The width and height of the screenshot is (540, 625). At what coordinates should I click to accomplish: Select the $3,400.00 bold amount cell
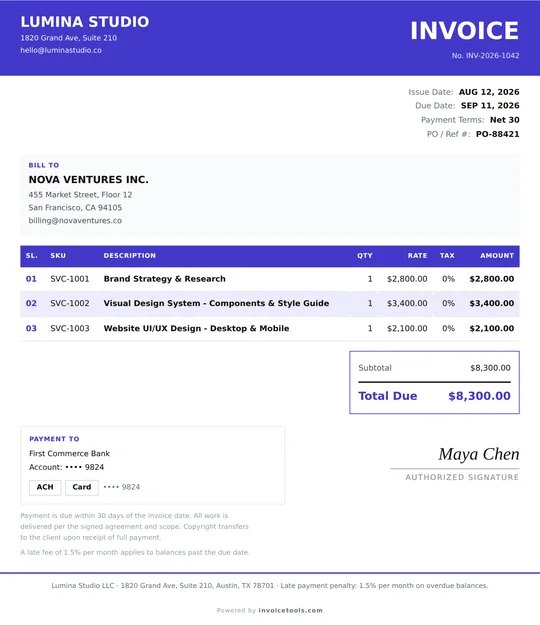point(491,303)
